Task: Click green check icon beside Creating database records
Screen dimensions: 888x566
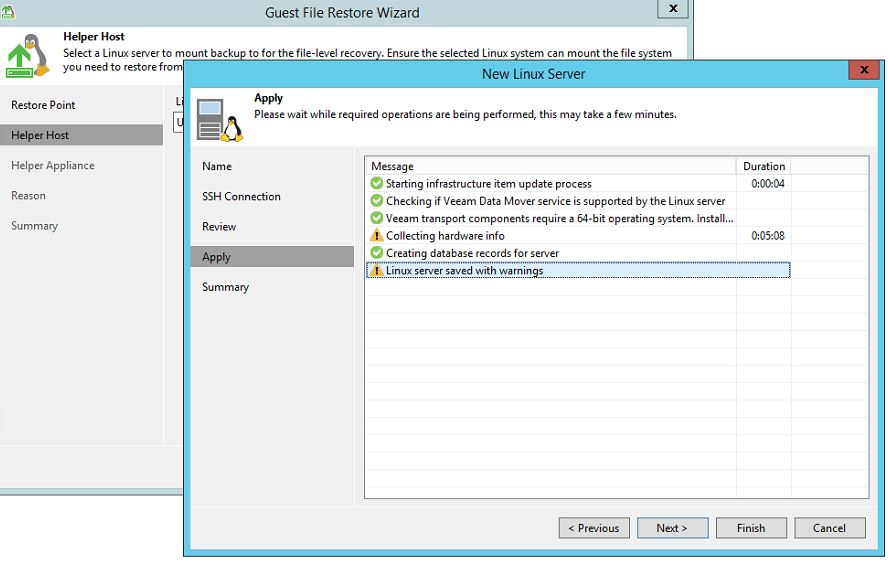Action: 376,253
